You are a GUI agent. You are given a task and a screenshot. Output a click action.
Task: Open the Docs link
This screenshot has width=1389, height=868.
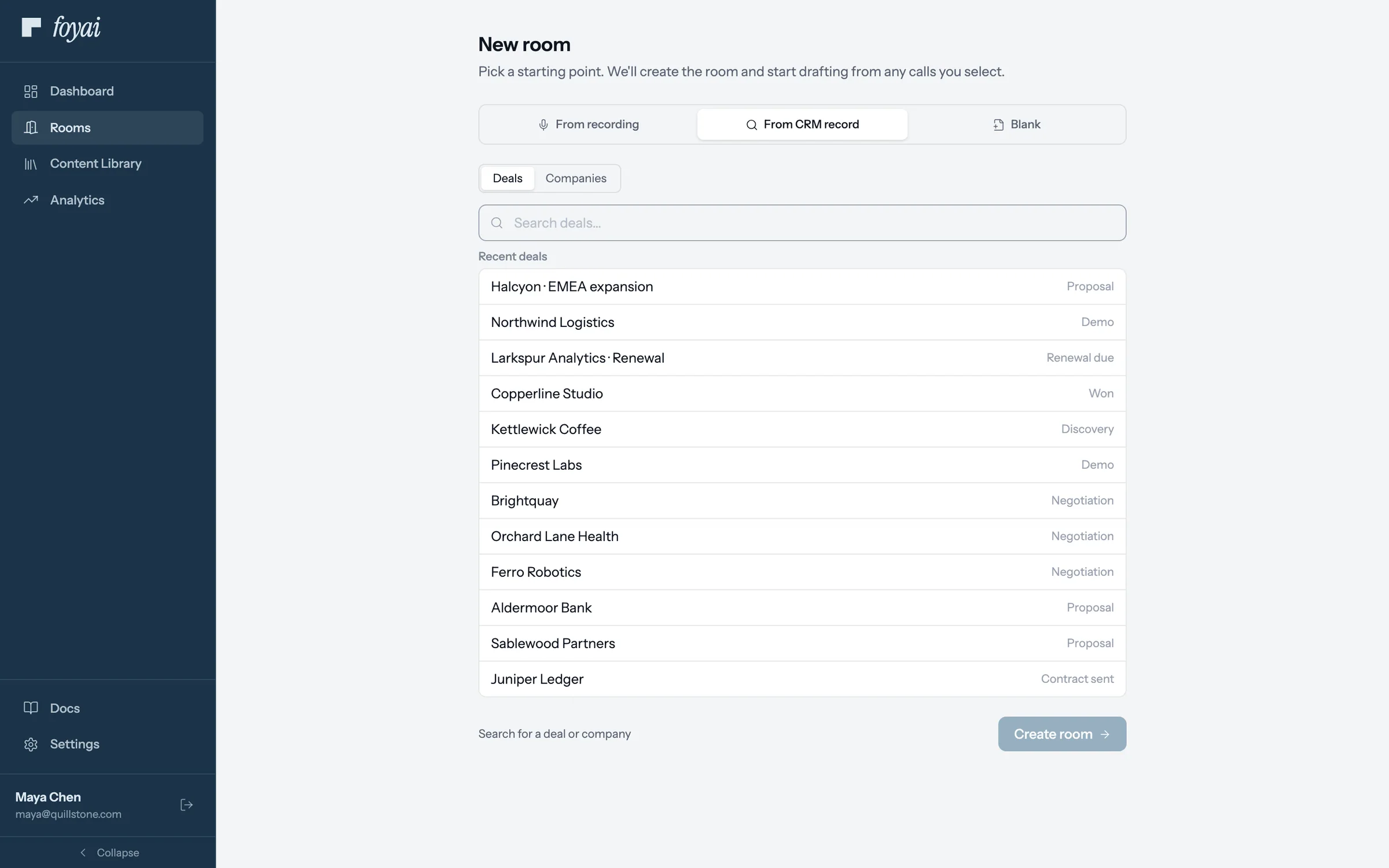[x=108, y=708]
